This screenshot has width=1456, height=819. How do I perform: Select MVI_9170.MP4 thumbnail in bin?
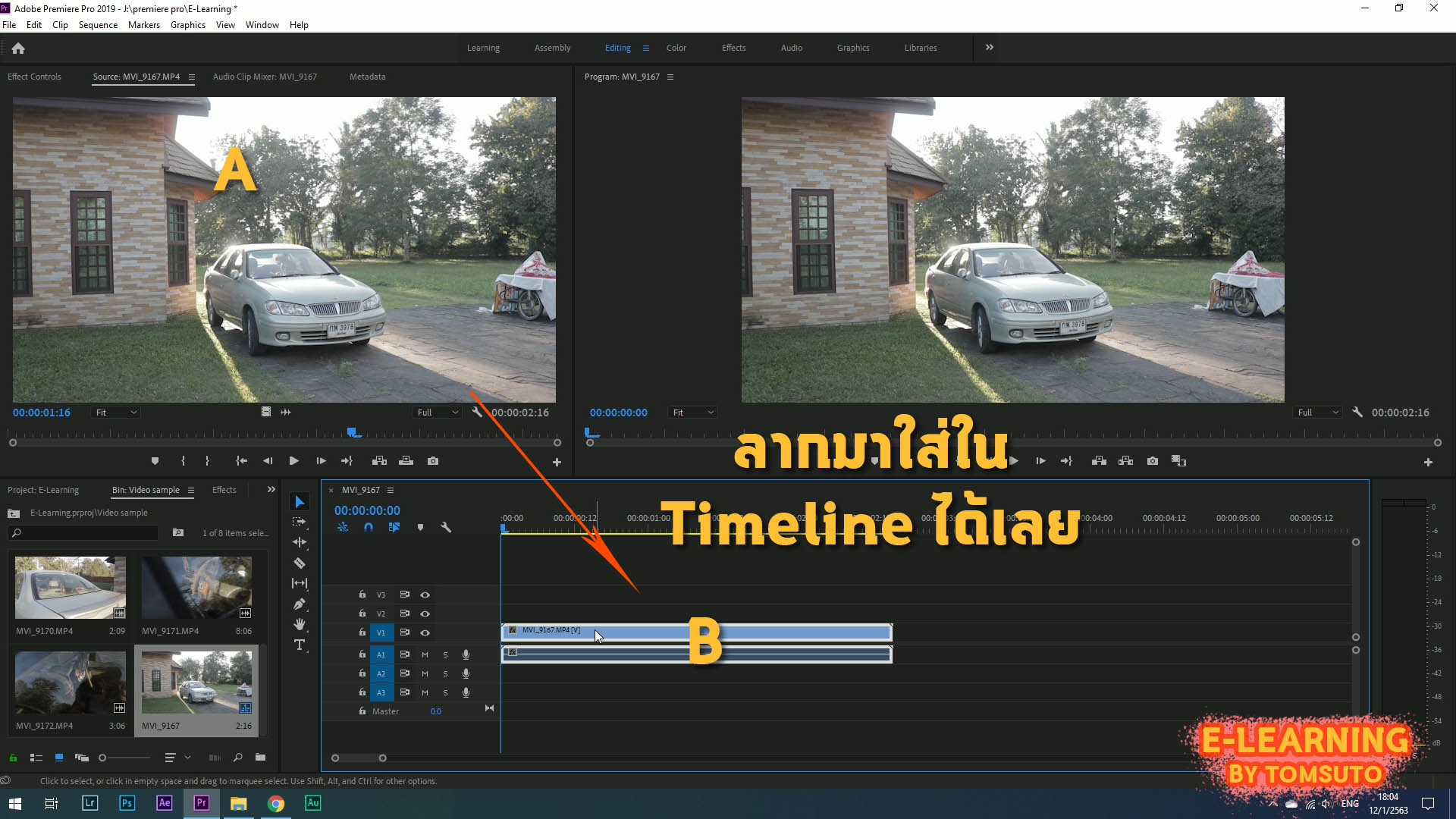point(71,587)
